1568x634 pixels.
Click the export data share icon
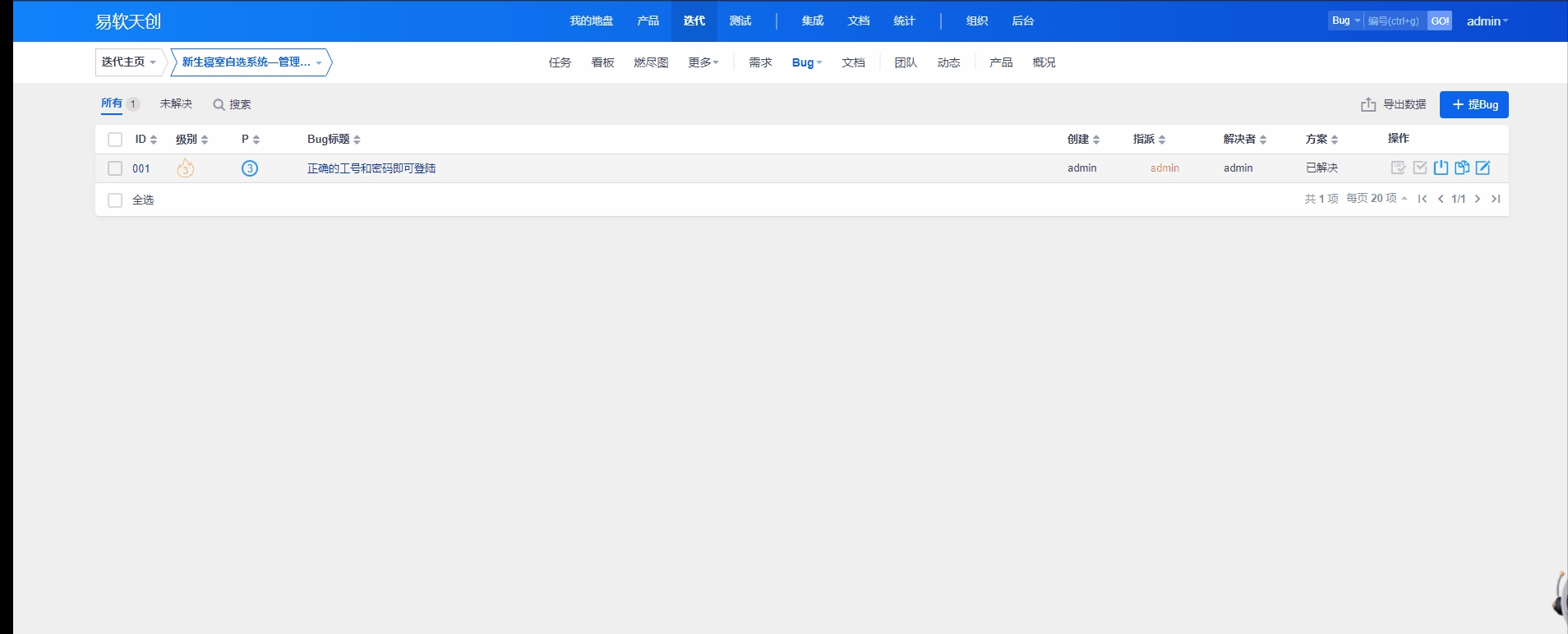1368,104
